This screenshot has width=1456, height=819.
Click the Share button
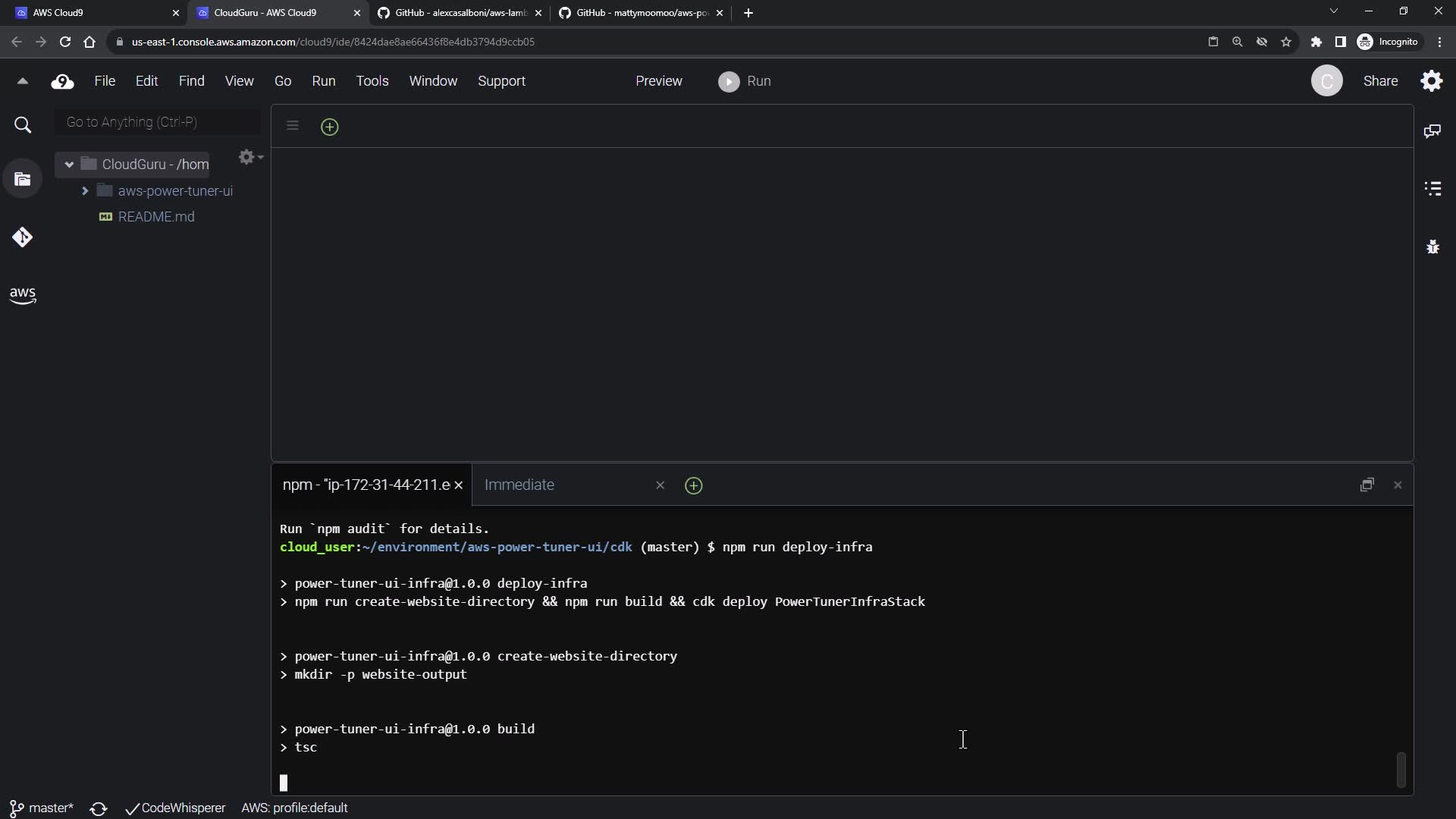(1379, 81)
